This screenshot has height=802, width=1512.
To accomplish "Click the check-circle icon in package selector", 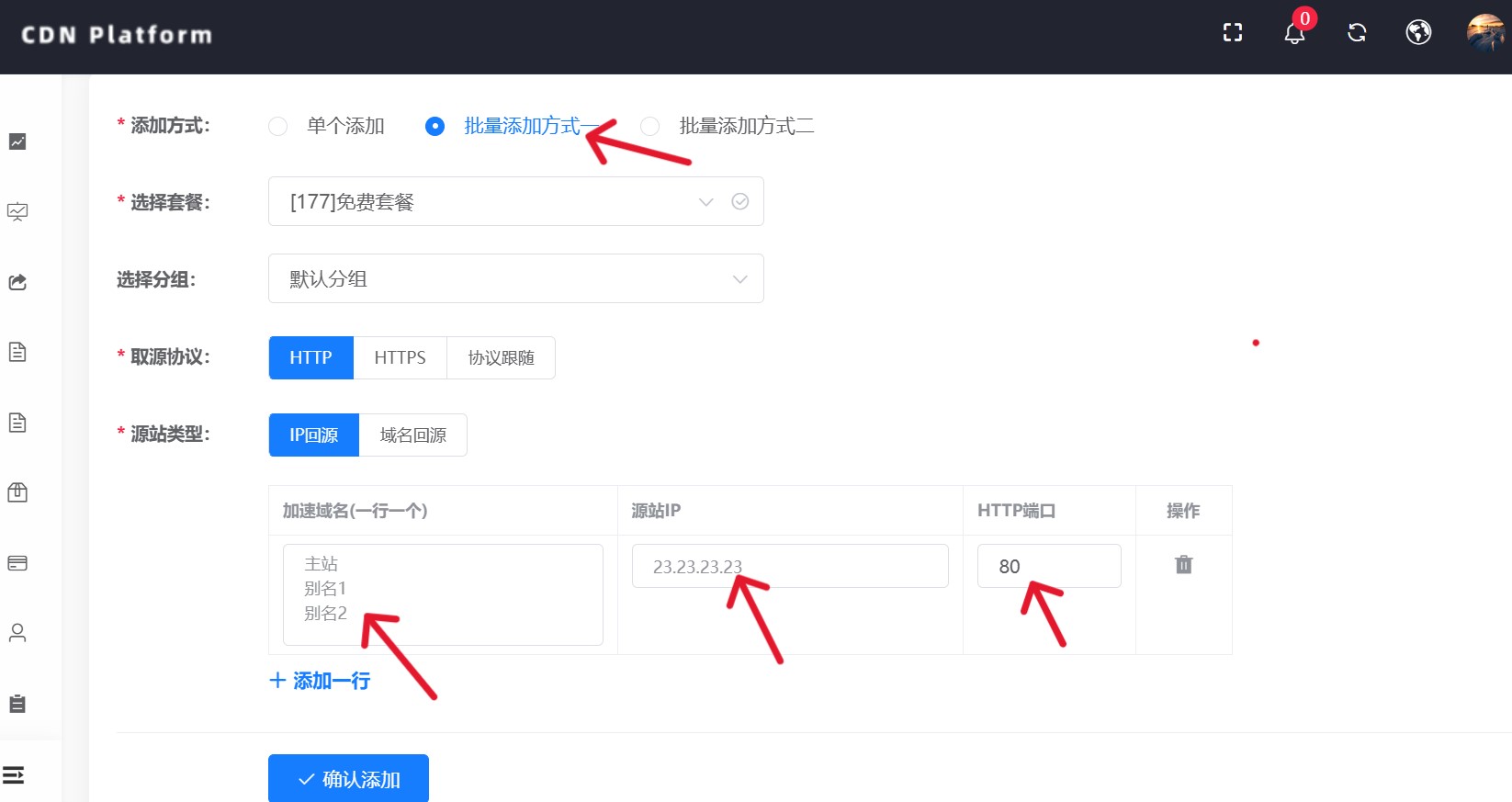I will point(740,201).
